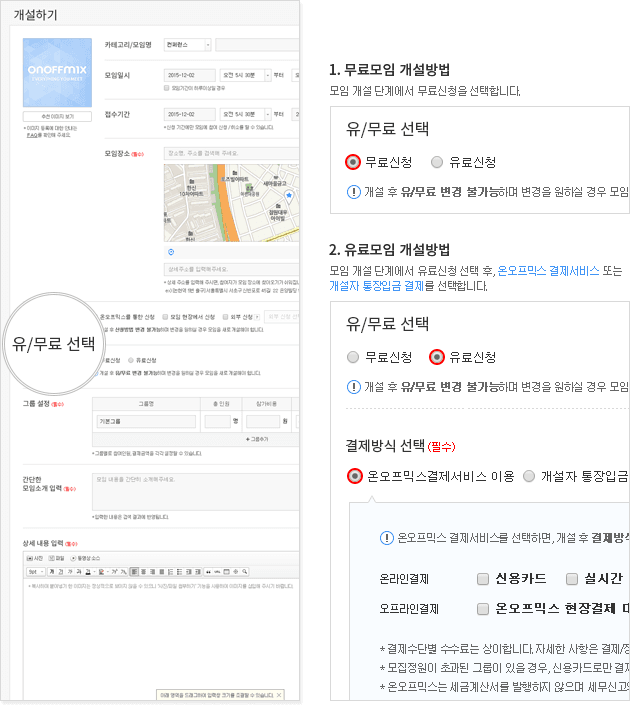Click the find magnifier icon in editor
Image resolution: width=630 pixels, height=705 pixels.
[245, 572]
